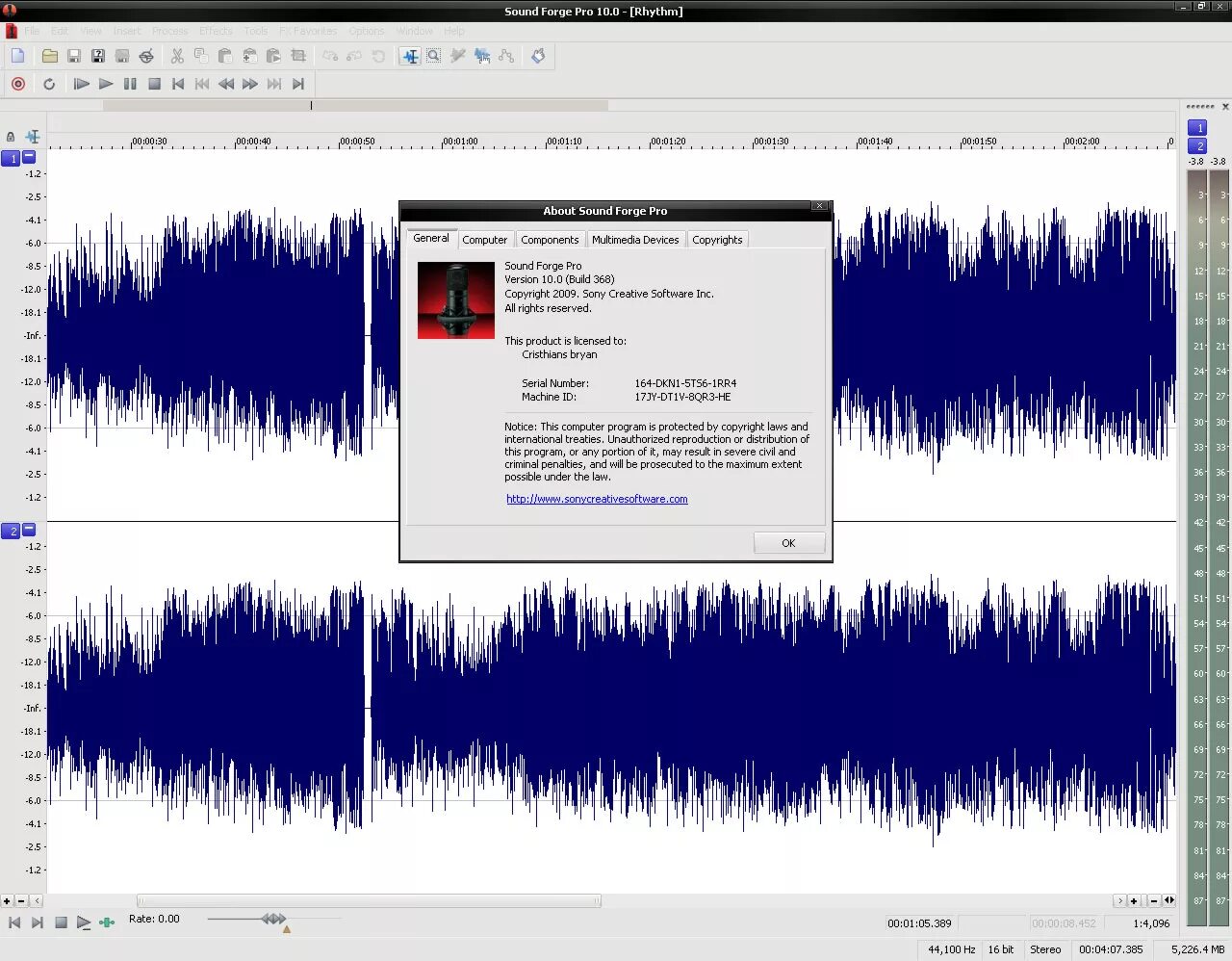Image resolution: width=1232 pixels, height=961 pixels.
Task: Click the Play button in the bottom bar
Action: pos(84,922)
